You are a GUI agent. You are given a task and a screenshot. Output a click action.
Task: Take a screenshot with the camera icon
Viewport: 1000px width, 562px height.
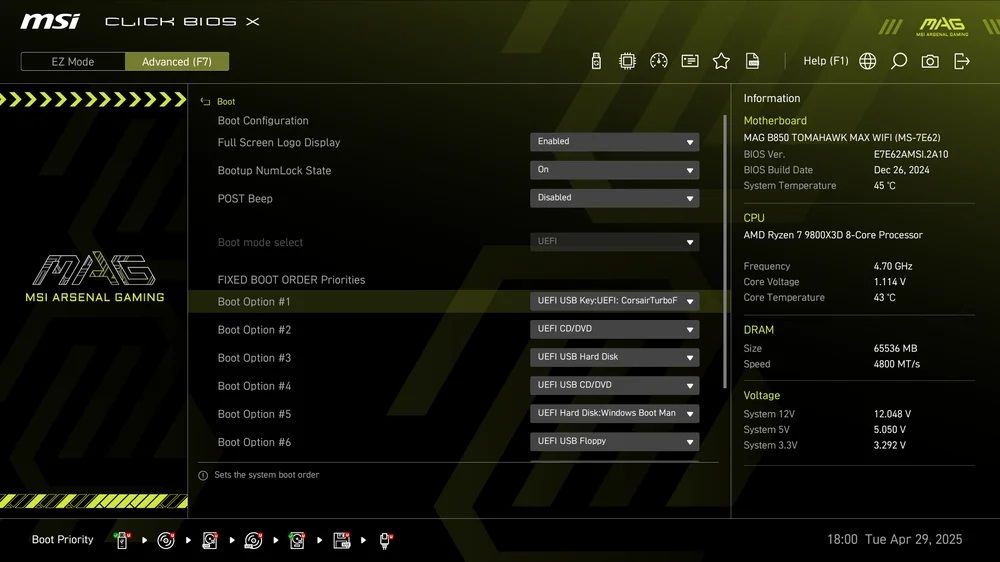click(x=930, y=61)
